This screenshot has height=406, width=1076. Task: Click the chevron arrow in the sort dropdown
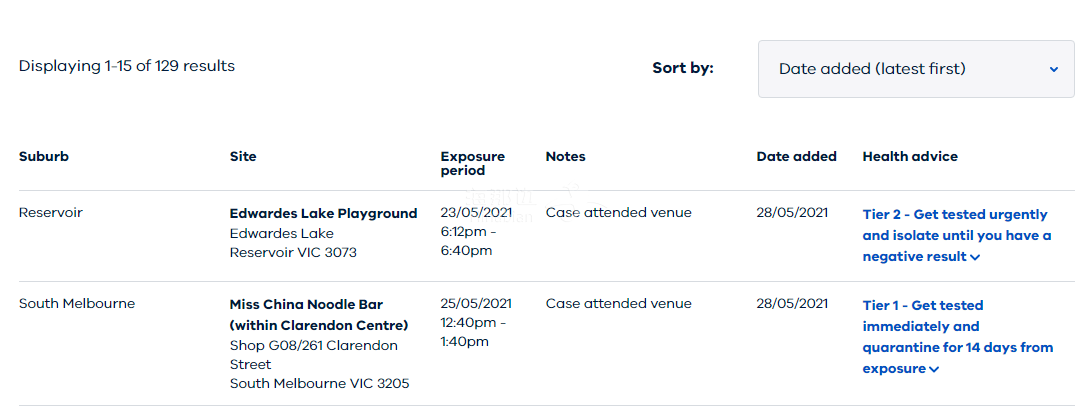click(1054, 69)
